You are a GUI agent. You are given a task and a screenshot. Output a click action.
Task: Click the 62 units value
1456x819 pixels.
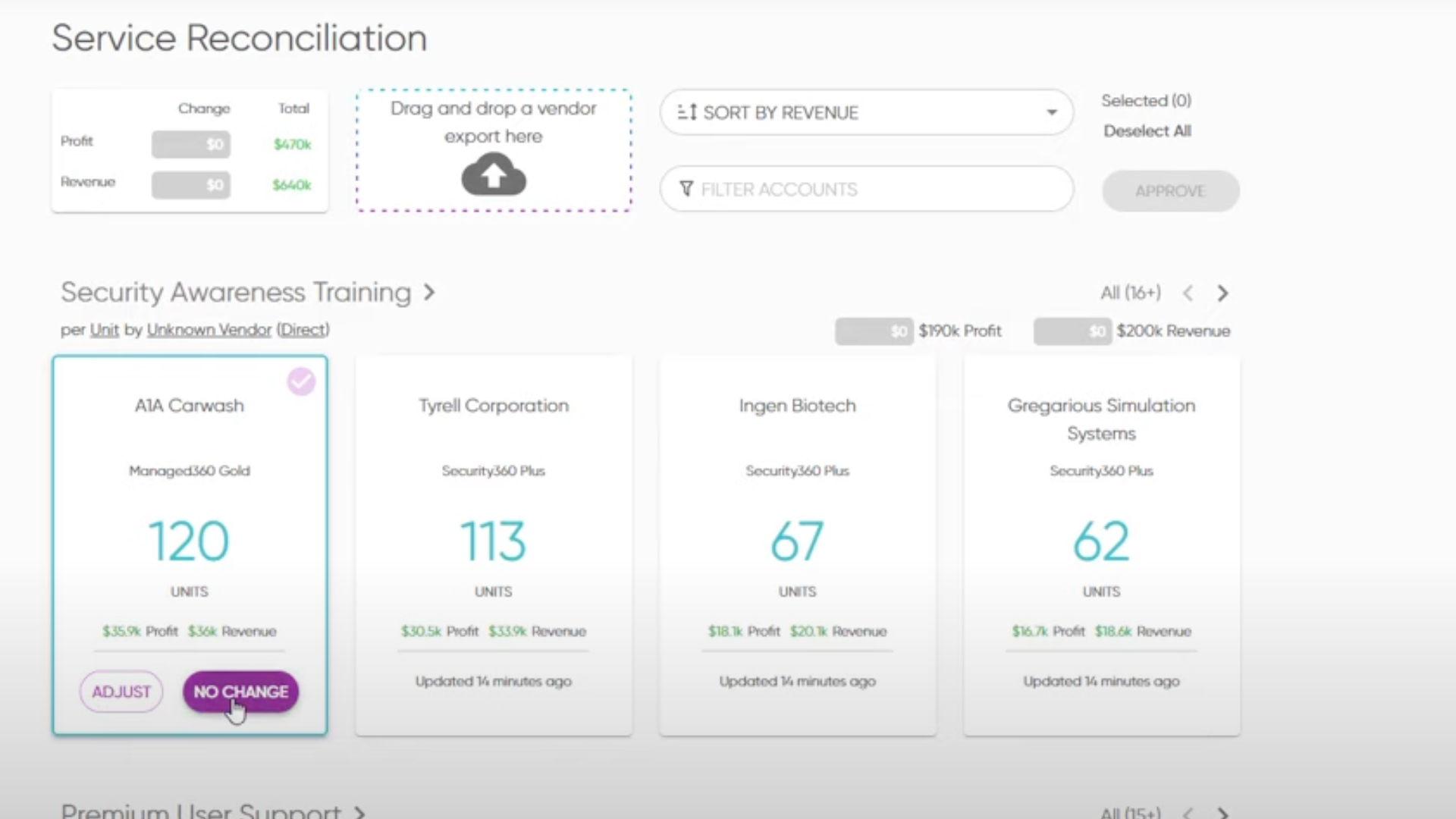click(1101, 541)
